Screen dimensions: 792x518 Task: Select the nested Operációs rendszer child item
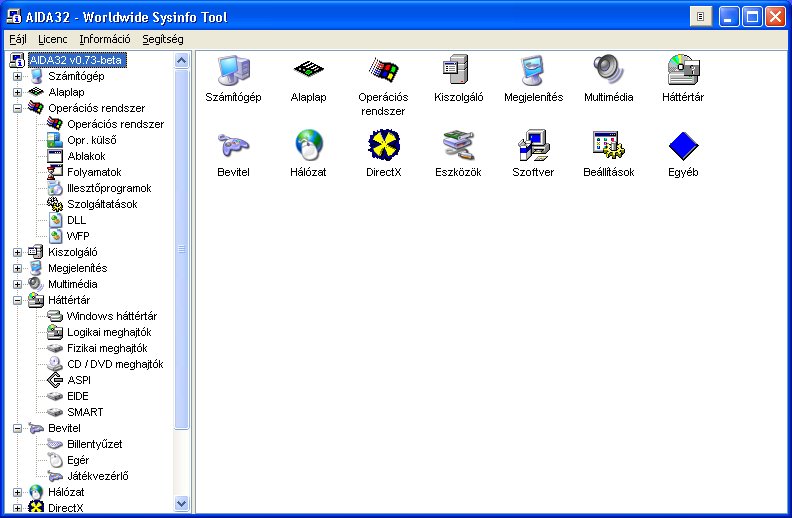click(x=115, y=124)
